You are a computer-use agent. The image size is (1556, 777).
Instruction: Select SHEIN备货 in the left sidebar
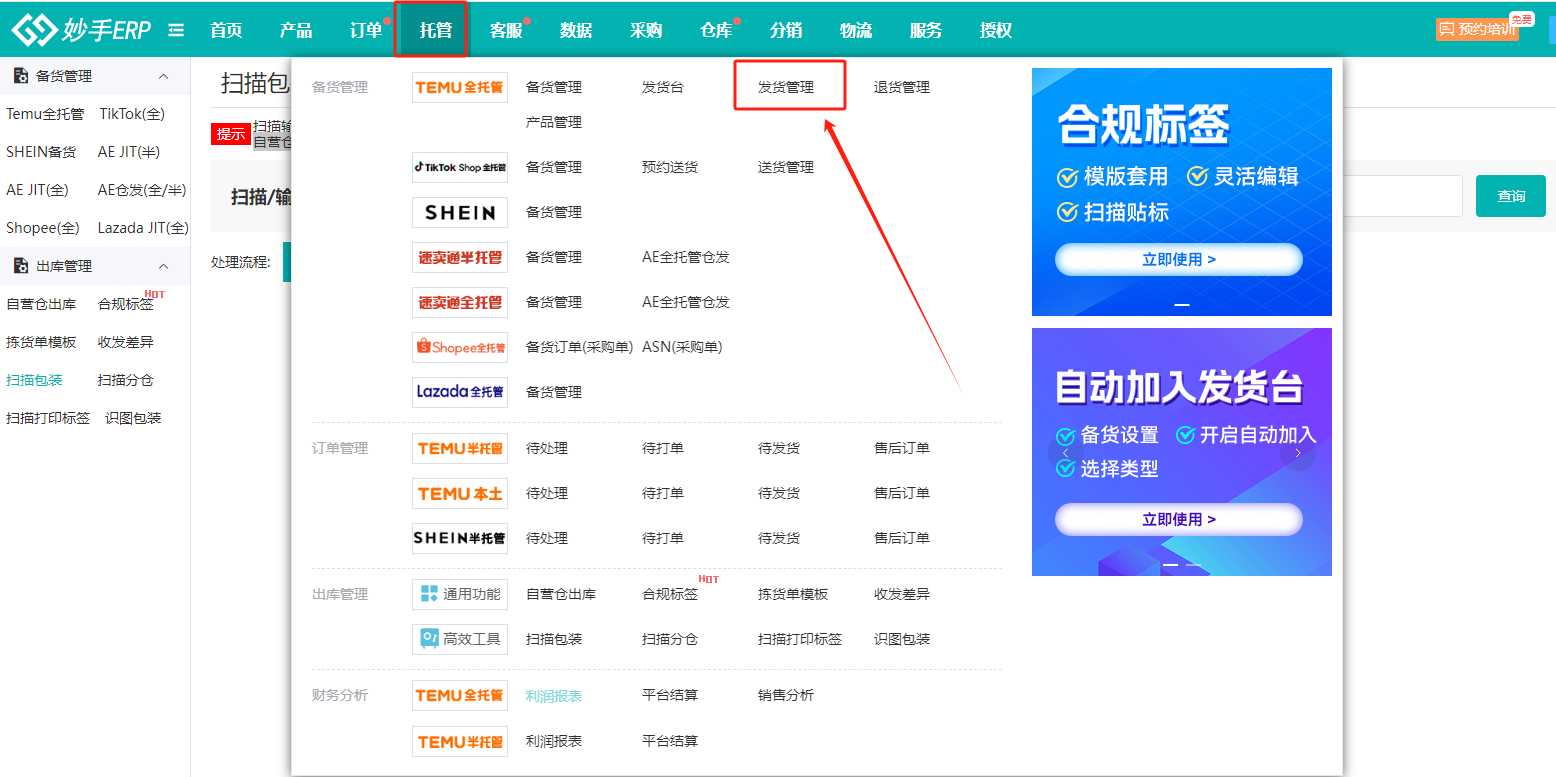[x=41, y=152]
